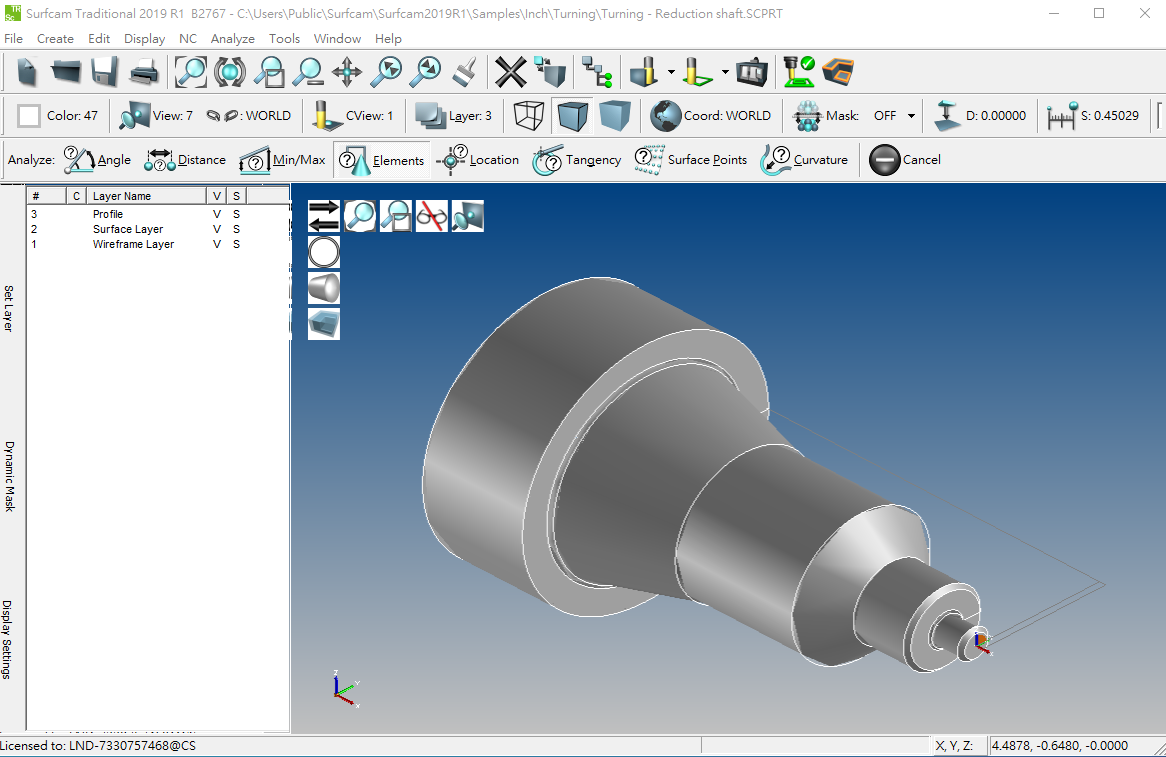The width and height of the screenshot is (1166, 757).
Task: Choose Analyze Min/Max tool
Action: (283, 160)
